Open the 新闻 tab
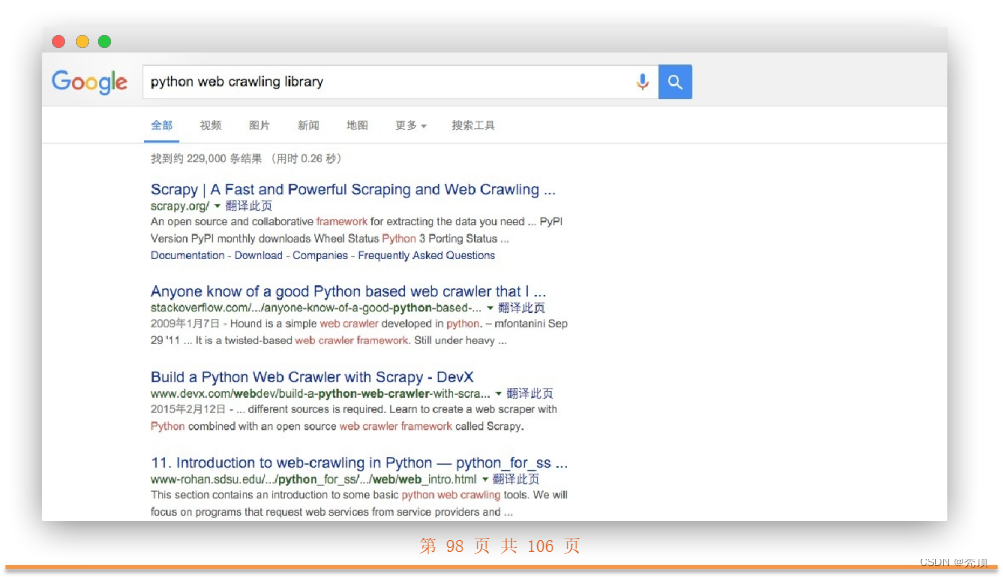 tap(308, 125)
